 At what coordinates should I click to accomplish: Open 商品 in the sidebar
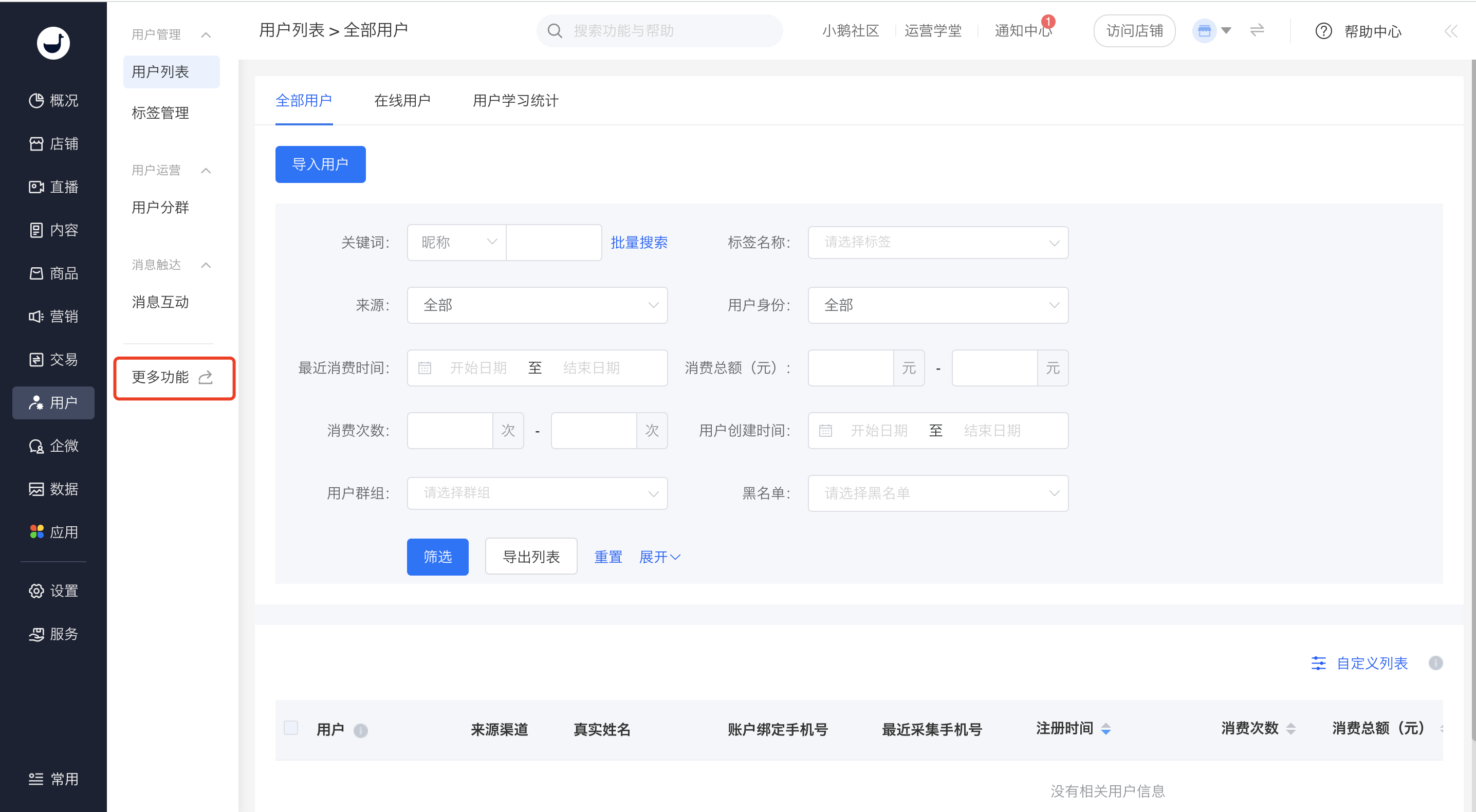pyautogui.click(x=53, y=273)
